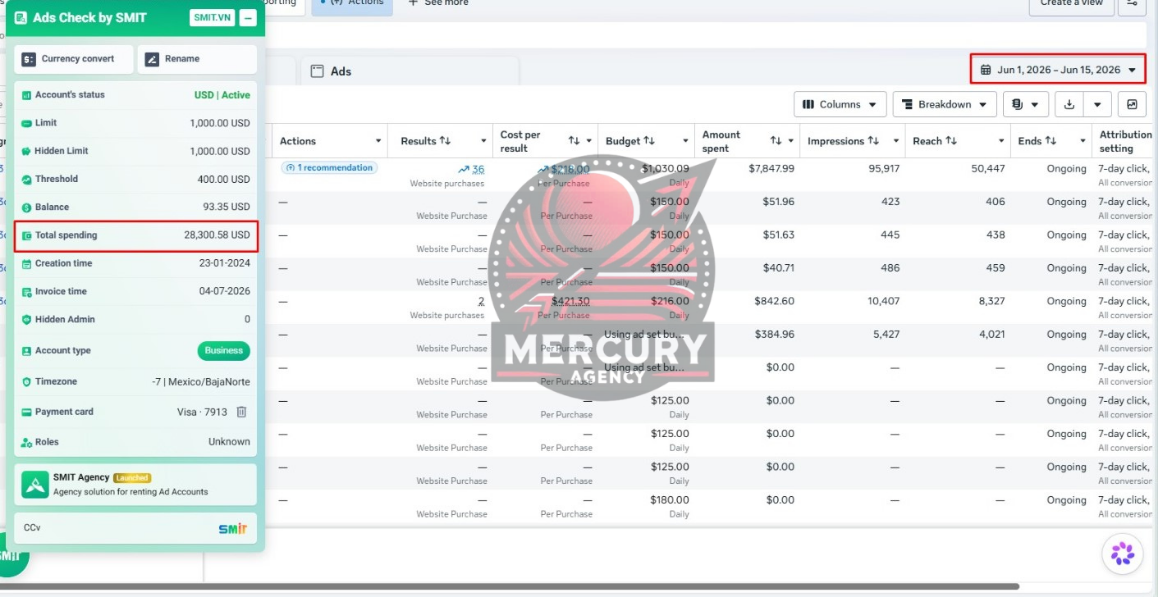Screen dimensions: 1158x597
Task: Click the 04-07-2026 invoice time value
Action: 225,292
